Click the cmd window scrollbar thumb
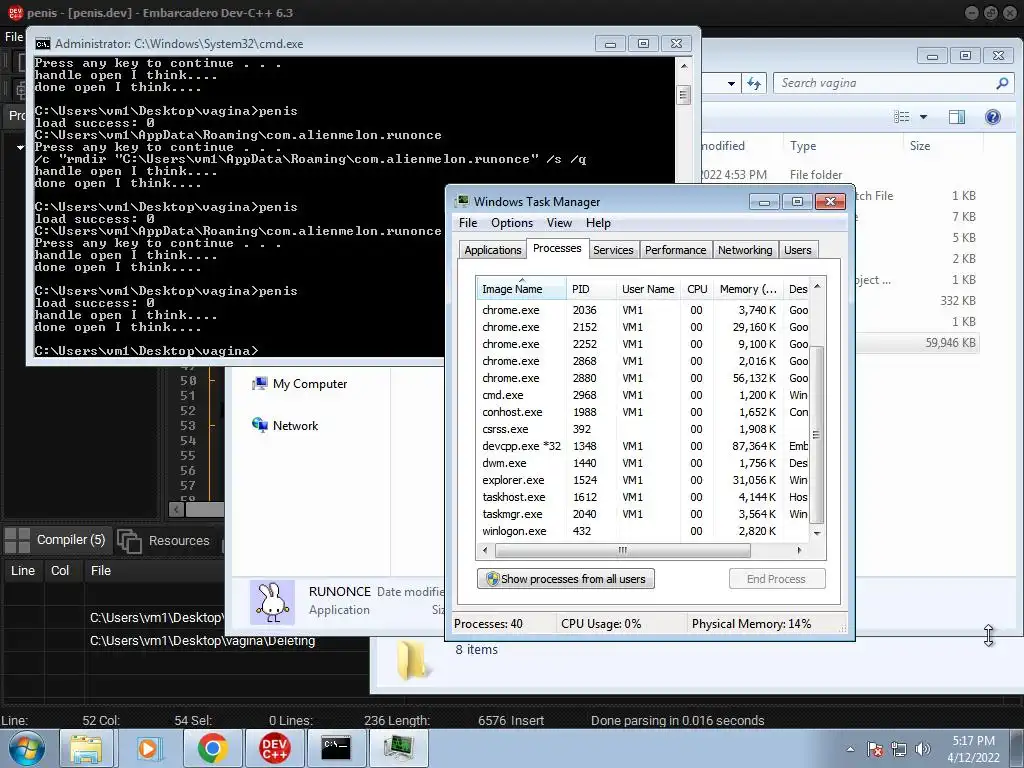Viewport: 1024px width, 768px height. click(684, 95)
